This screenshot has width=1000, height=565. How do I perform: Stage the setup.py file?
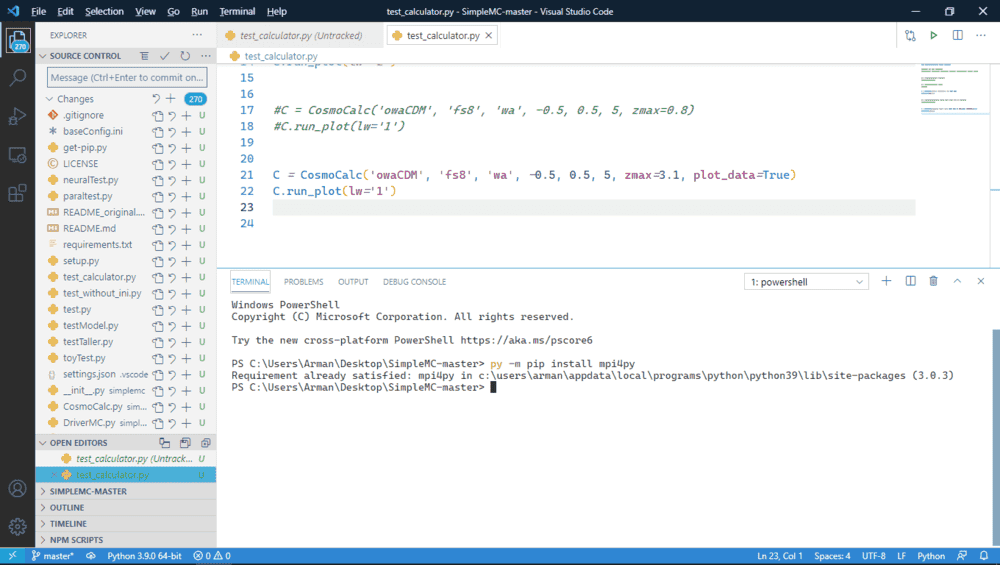186,261
